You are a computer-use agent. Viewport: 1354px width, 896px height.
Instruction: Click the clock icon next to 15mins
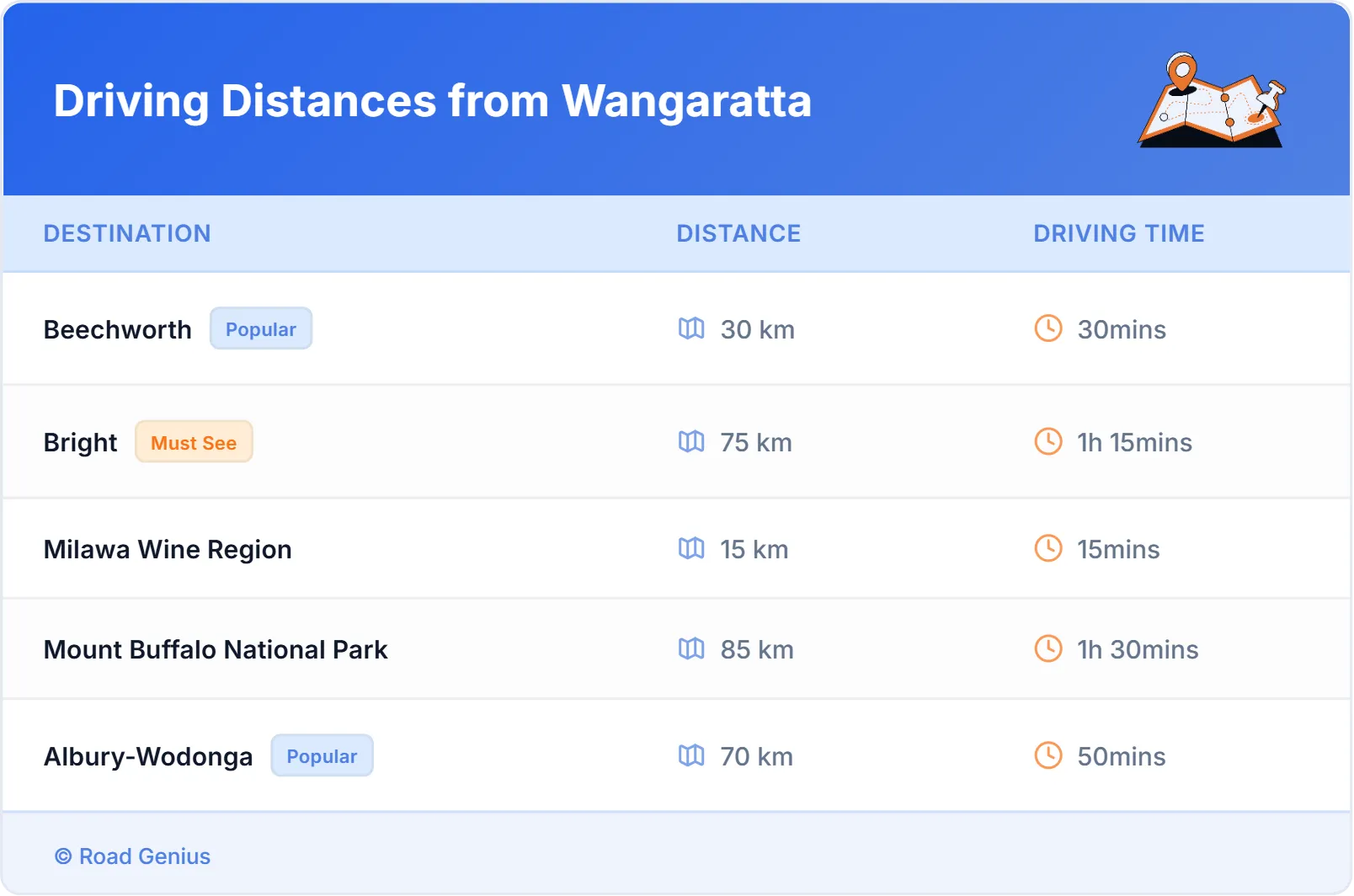[1048, 548]
